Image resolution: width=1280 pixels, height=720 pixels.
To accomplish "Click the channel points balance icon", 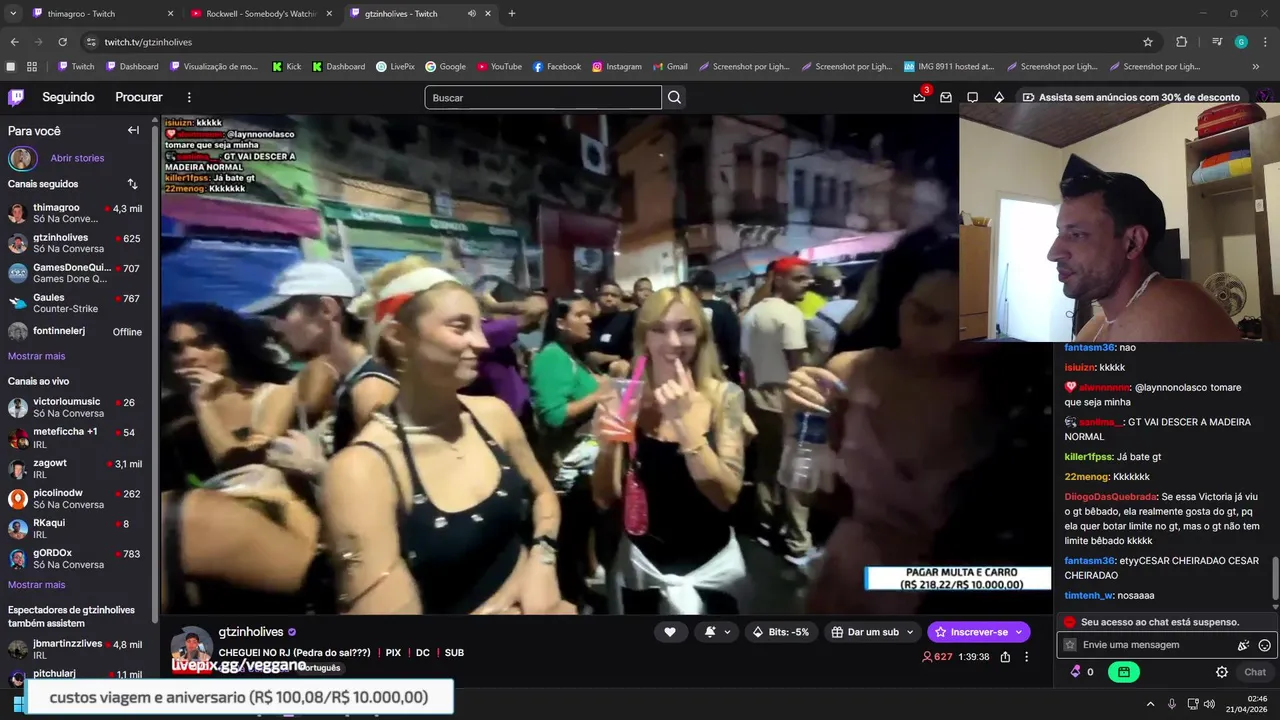I will [x=1076, y=672].
